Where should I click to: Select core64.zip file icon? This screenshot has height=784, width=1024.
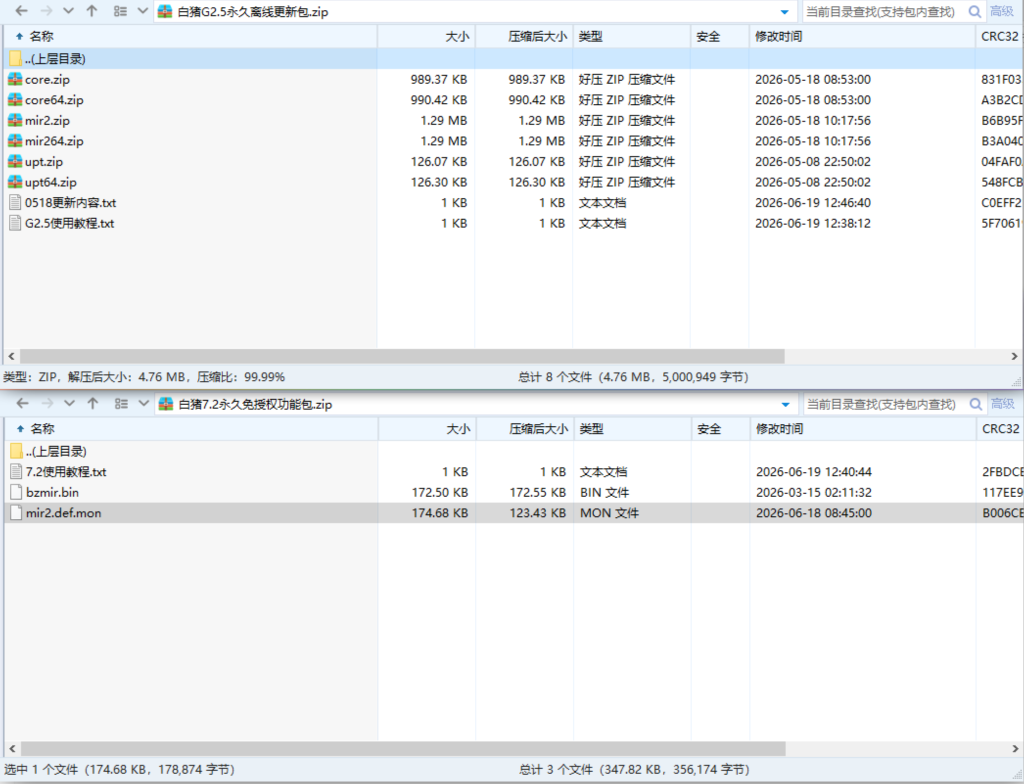pyautogui.click(x=15, y=100)
